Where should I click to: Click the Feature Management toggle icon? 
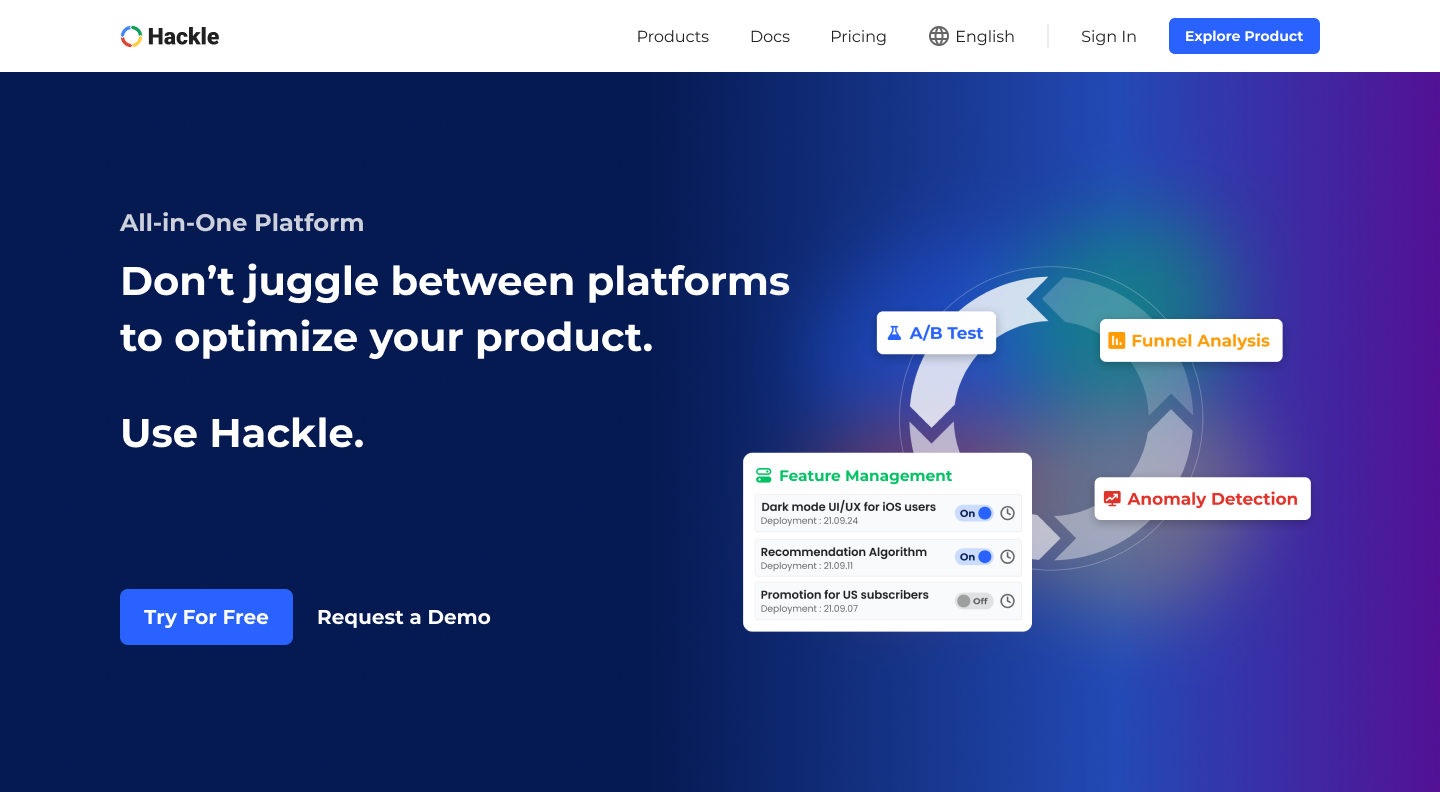(764, 476)
